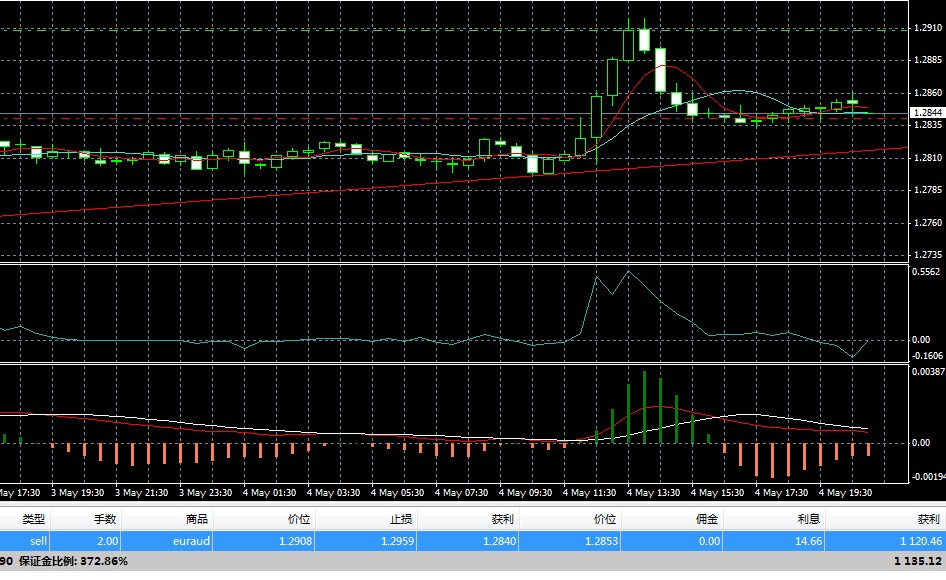The width and height of the screenshot is (946, 580).
Task: Click the '4 May 15:30' time label
Action: click(x=717, y=492)
